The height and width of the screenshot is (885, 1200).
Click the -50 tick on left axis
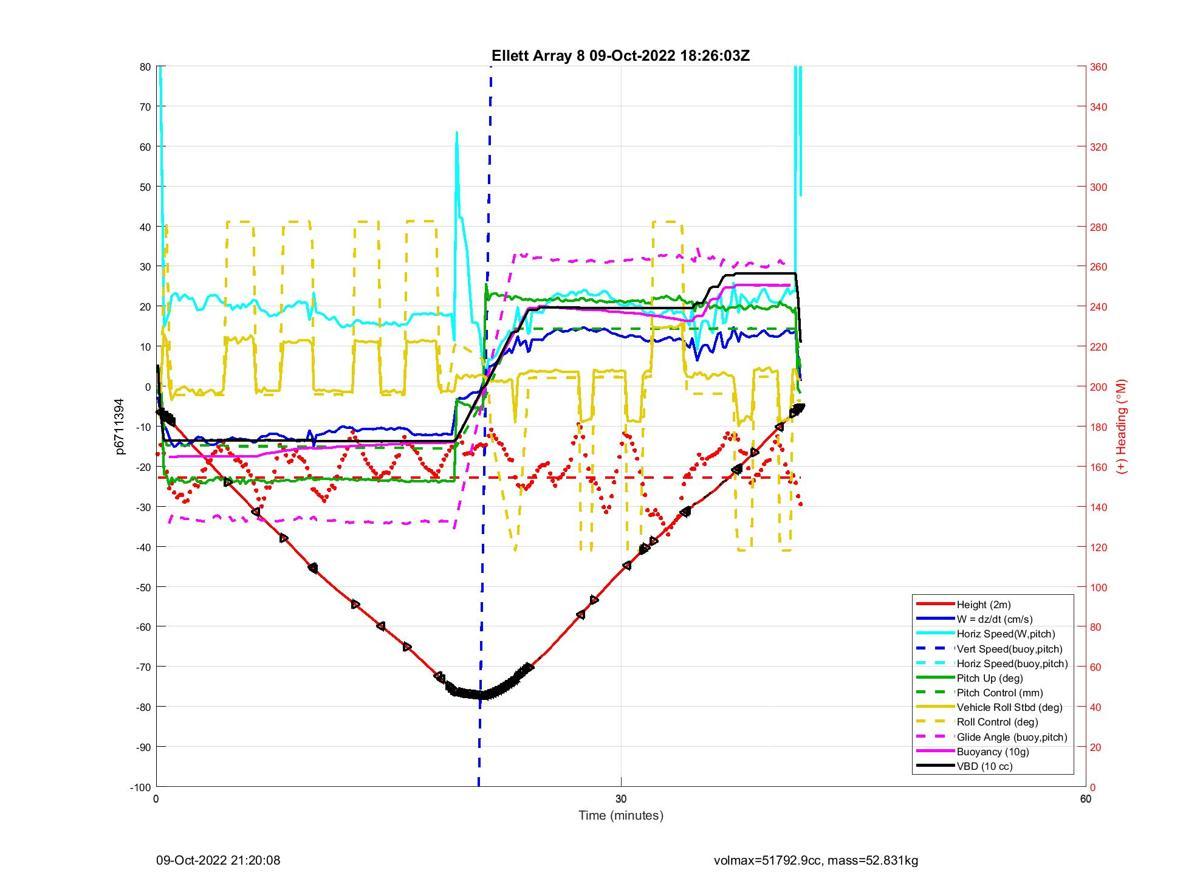(x=142, y=587)
